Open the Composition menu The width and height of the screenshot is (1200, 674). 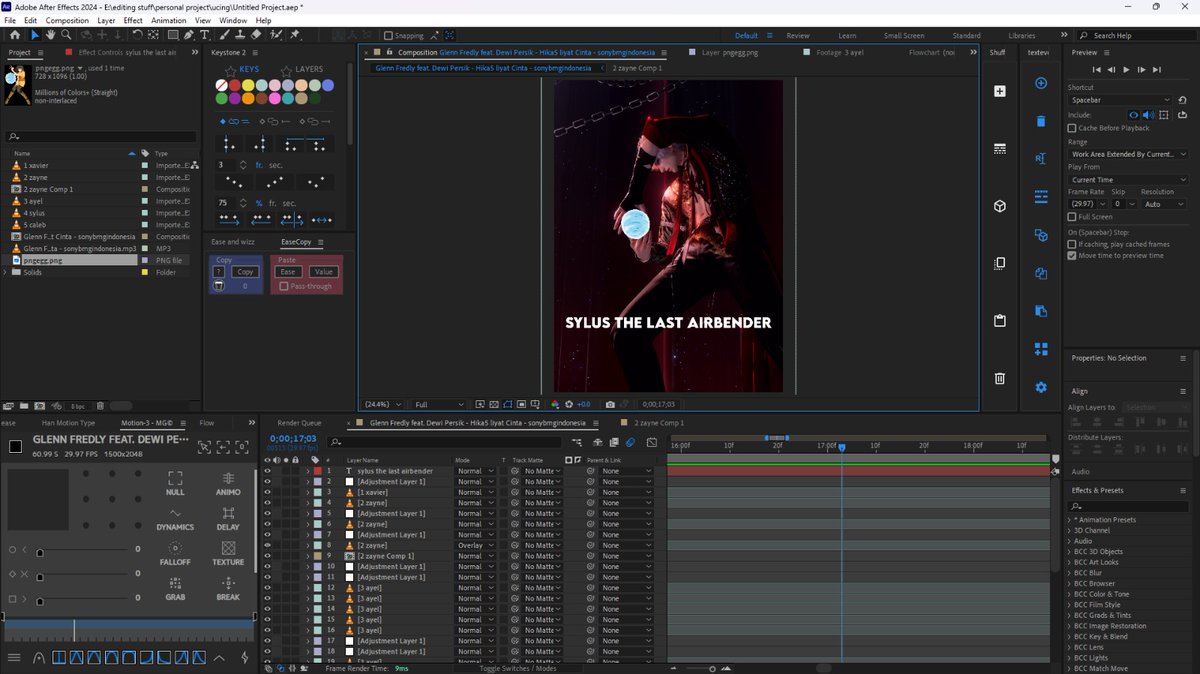click(x=67, y=20)
